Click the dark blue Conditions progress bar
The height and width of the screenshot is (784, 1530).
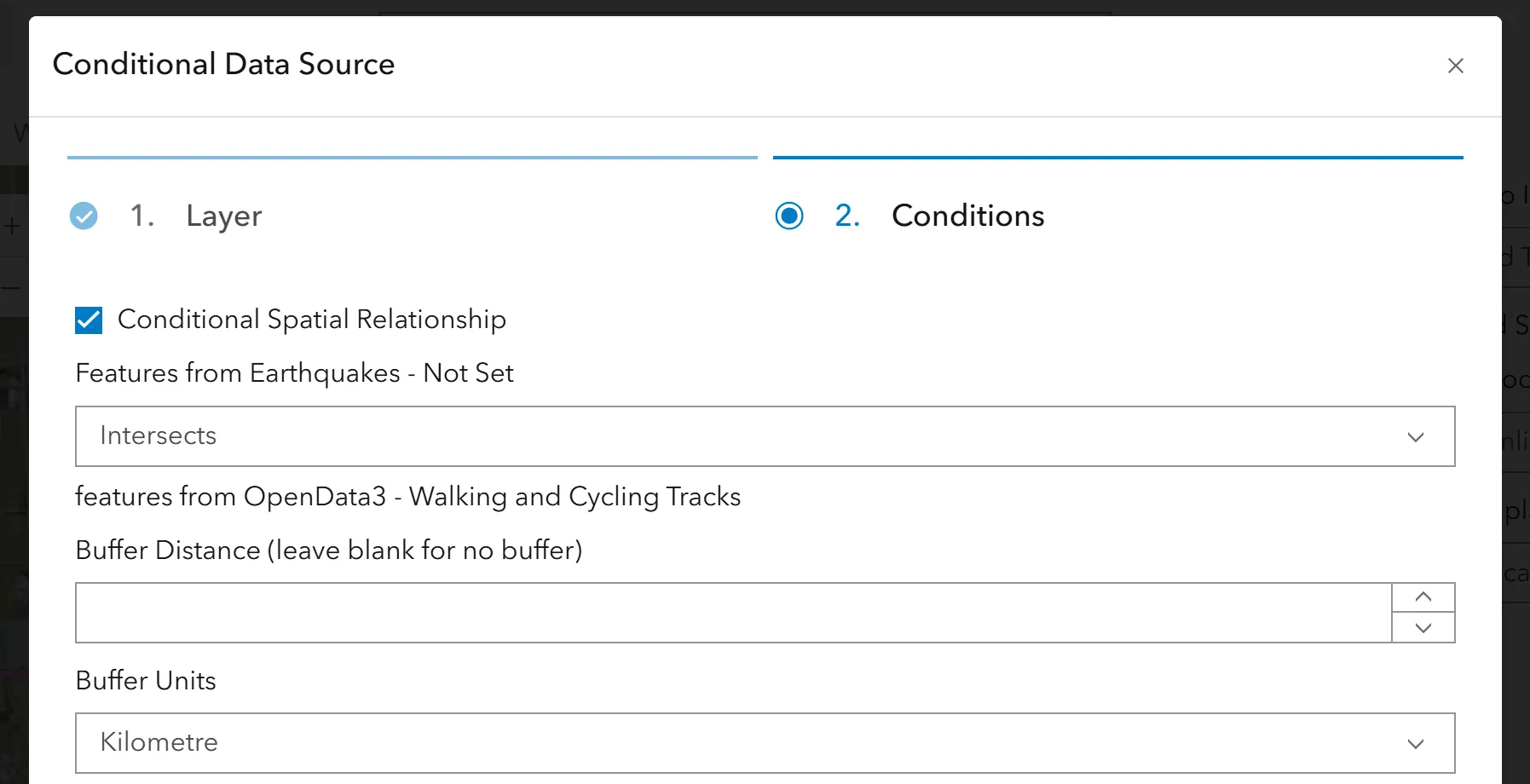pyautogui.click(x=1118, y=158)
